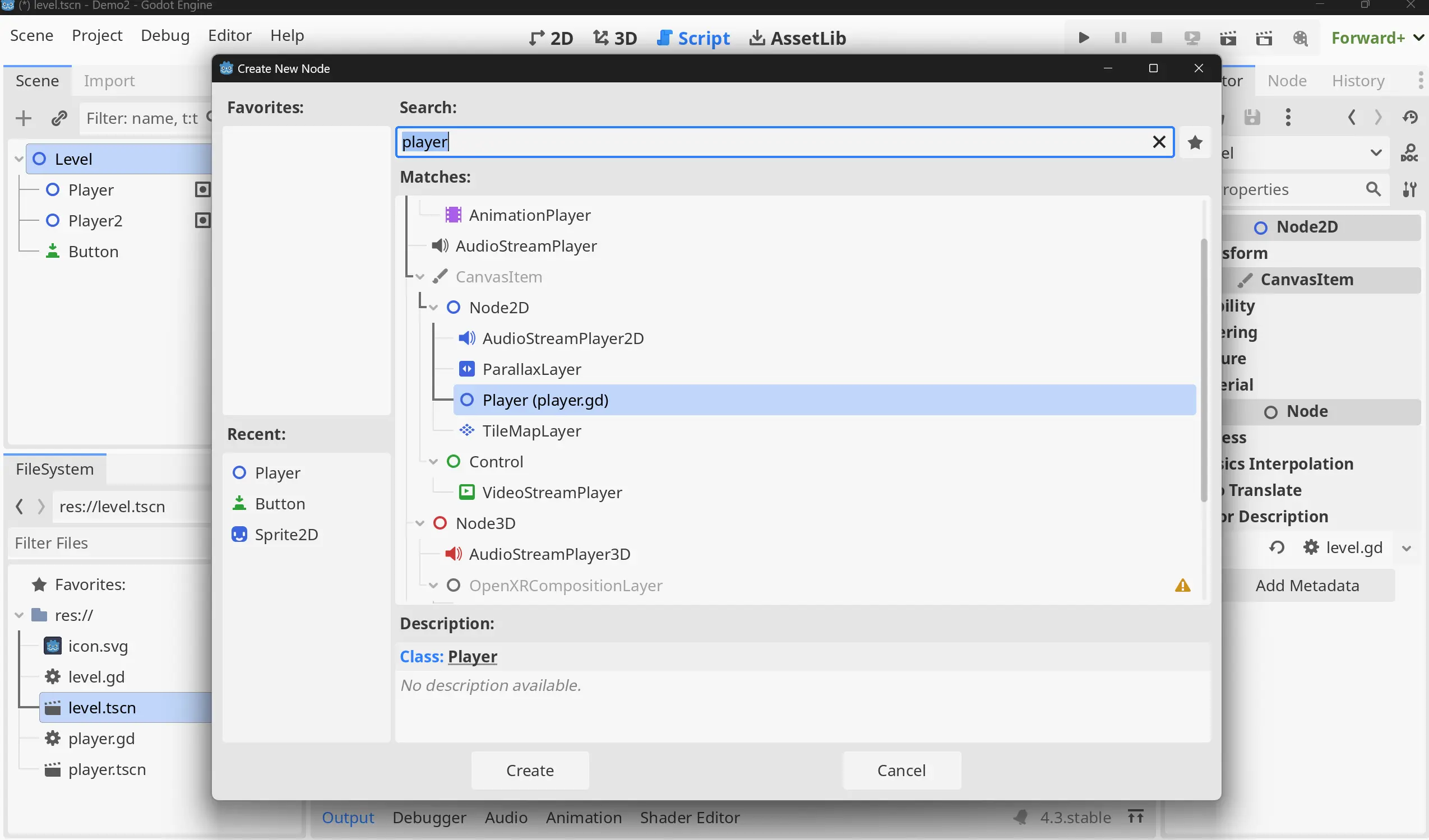
Task: Click the OpenXRCompositionLayer warning icon
Action: 1182,586
